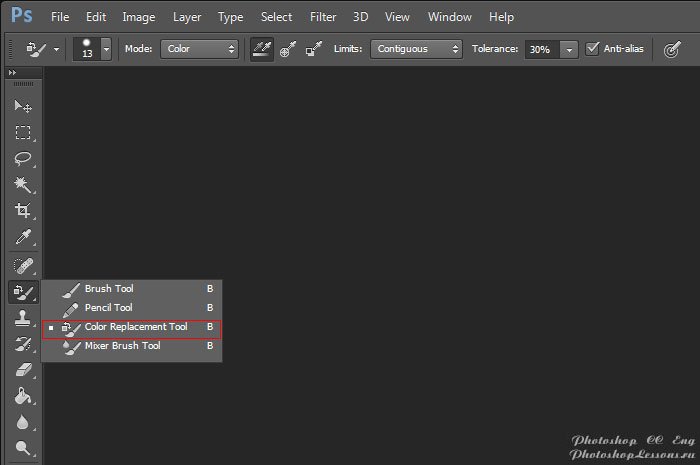Activate the Magic Wand tool
The height and width of the screenshot is (465, 700).
coord(22,185)
